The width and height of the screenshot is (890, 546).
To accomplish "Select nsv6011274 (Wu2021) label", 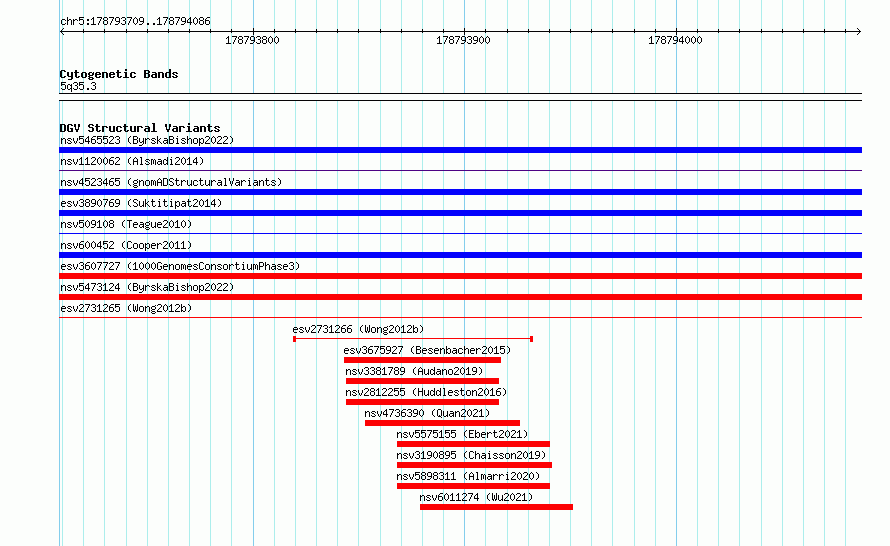I will coord(476,497).
